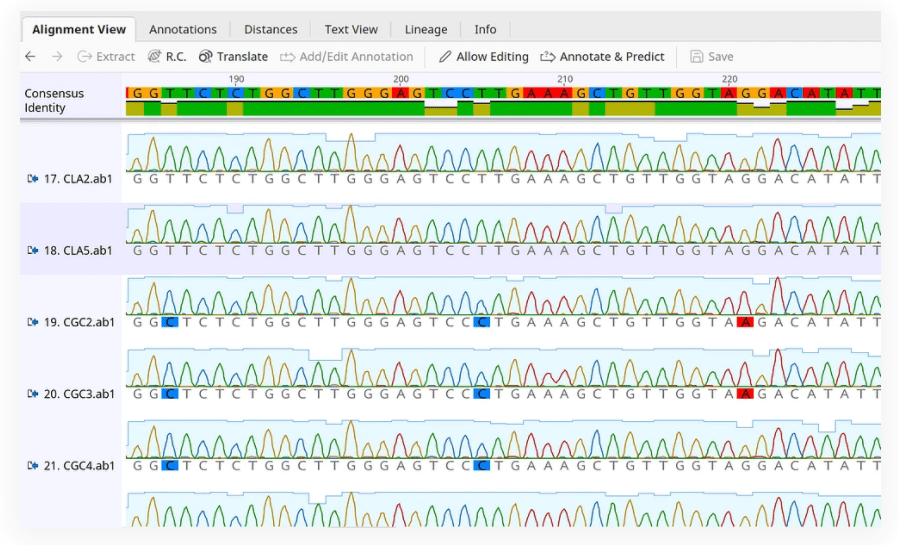Viewport: 898px width, 545px height.
Task: Select the 21. CGC4.ab1 sequence name
Action: click(x=79, y=466)
